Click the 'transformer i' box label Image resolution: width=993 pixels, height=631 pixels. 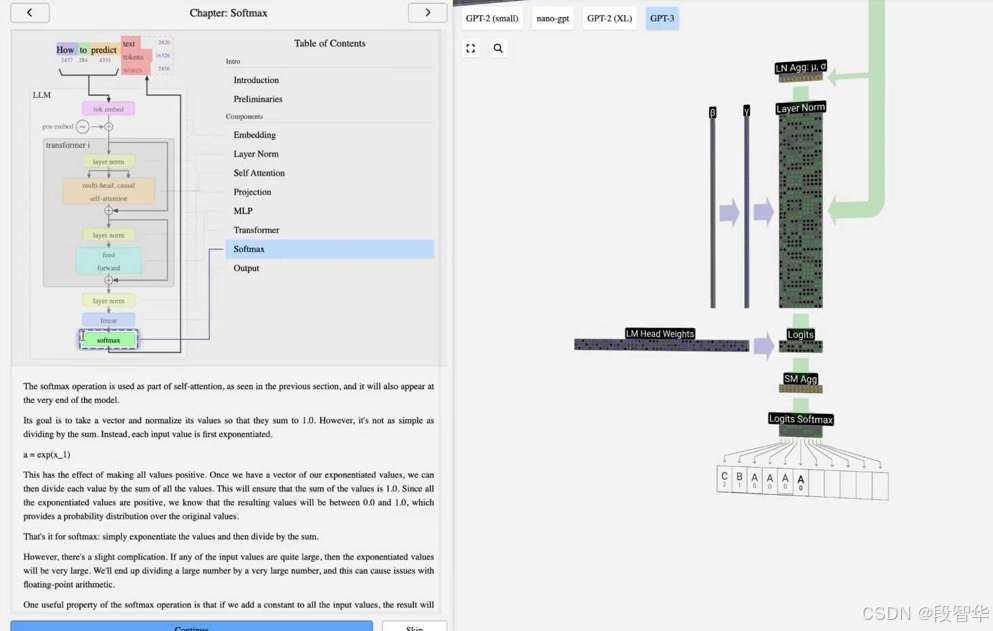pos(68,145)
